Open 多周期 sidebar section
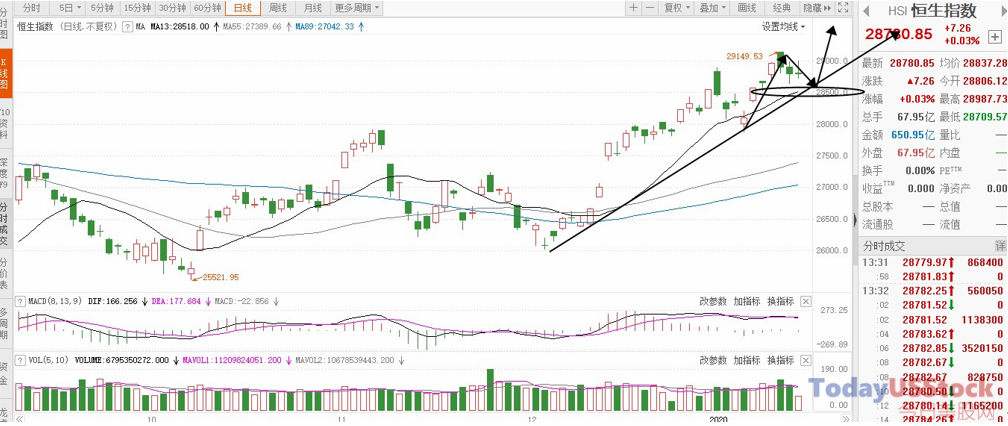The height and width of the screenshot is (426, 1008). [5, 324]
